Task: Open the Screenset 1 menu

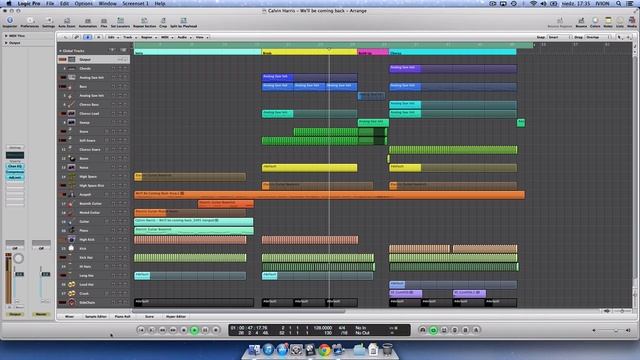Action: pyautogui.click(x=136, y=3)
